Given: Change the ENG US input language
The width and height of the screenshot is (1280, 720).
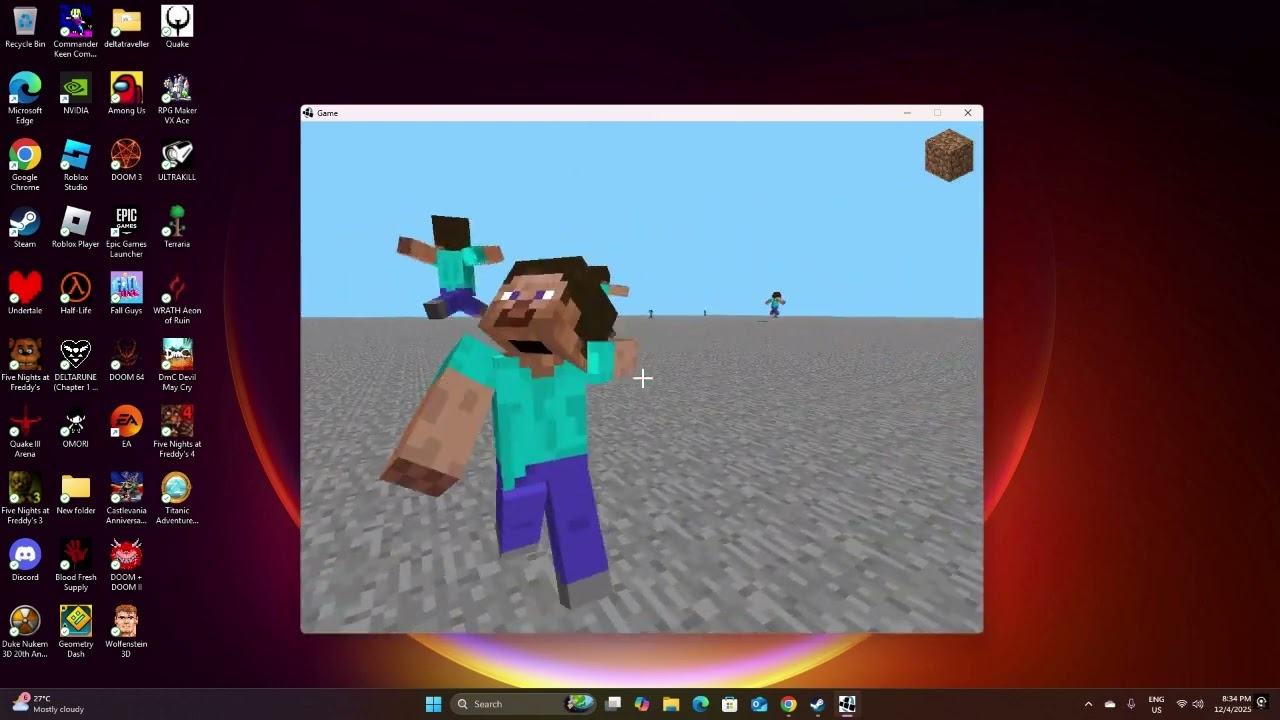Looking at the screenshot, I should [1156, 704].
